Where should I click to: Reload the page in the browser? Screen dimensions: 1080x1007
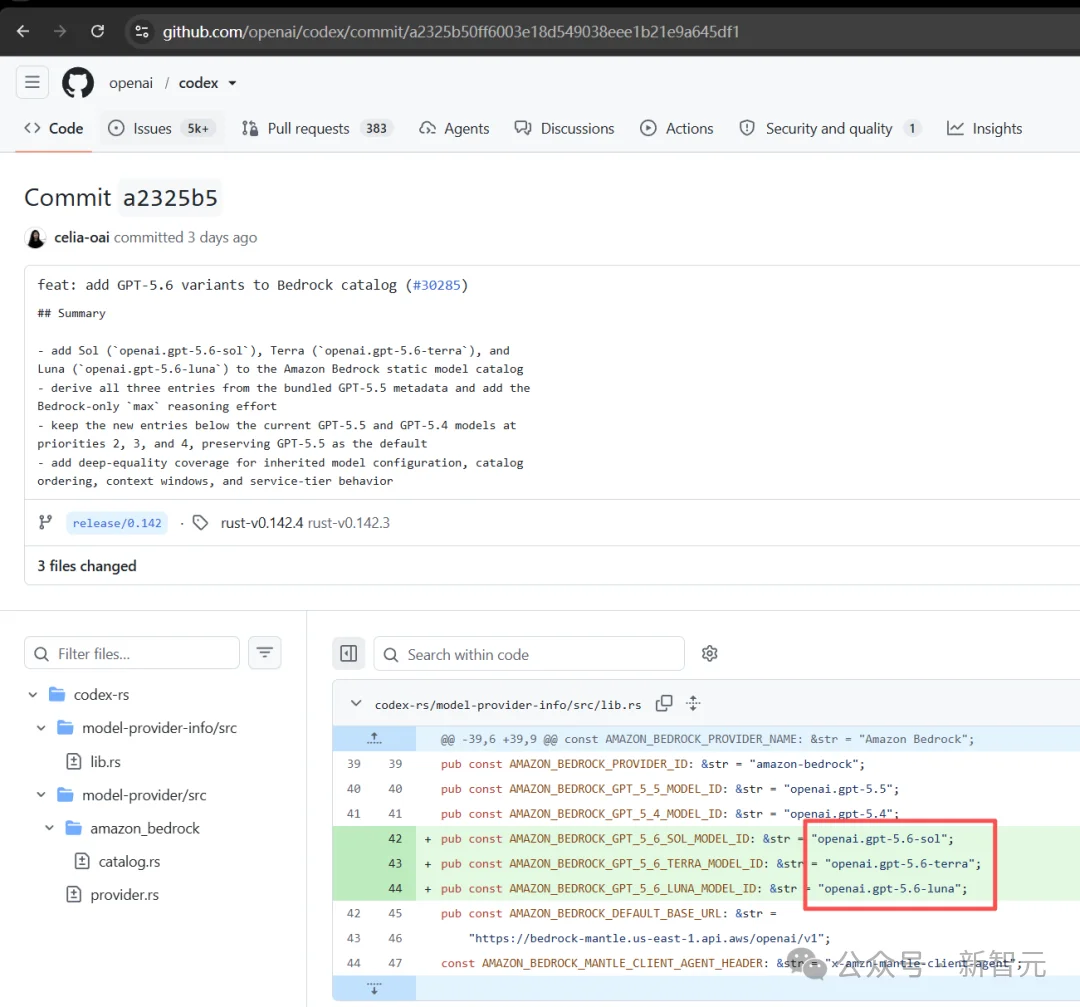(98, 31)
